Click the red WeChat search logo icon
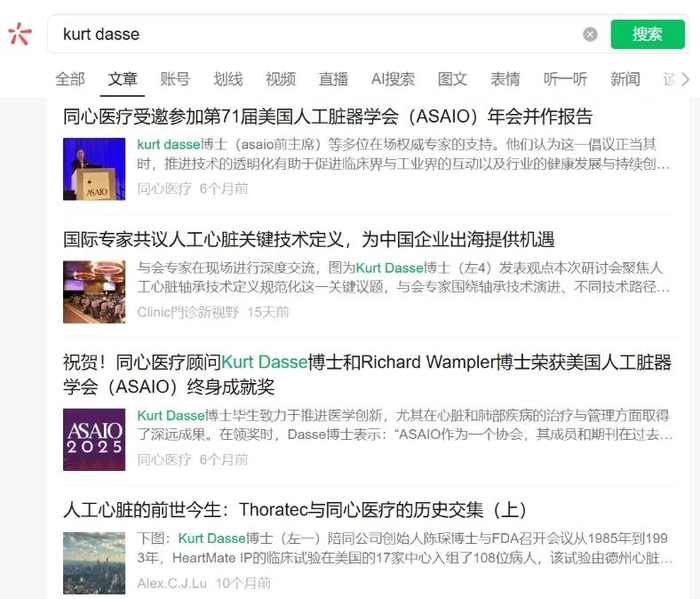This screenshot has height=599, width=700. (20, 34)
